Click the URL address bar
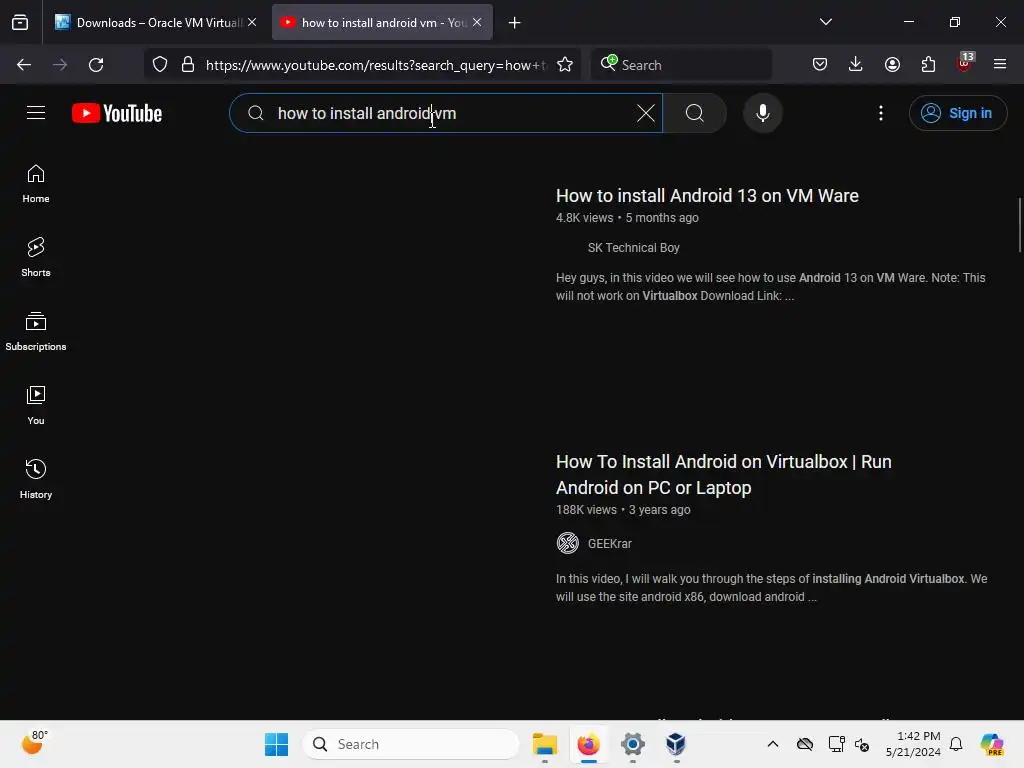The height and width of the screenshot is (768, 1024). point(376,65)
